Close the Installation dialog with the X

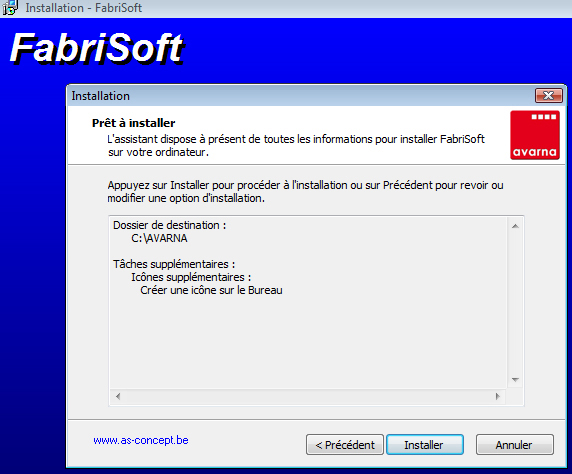(x=548, y=96)
